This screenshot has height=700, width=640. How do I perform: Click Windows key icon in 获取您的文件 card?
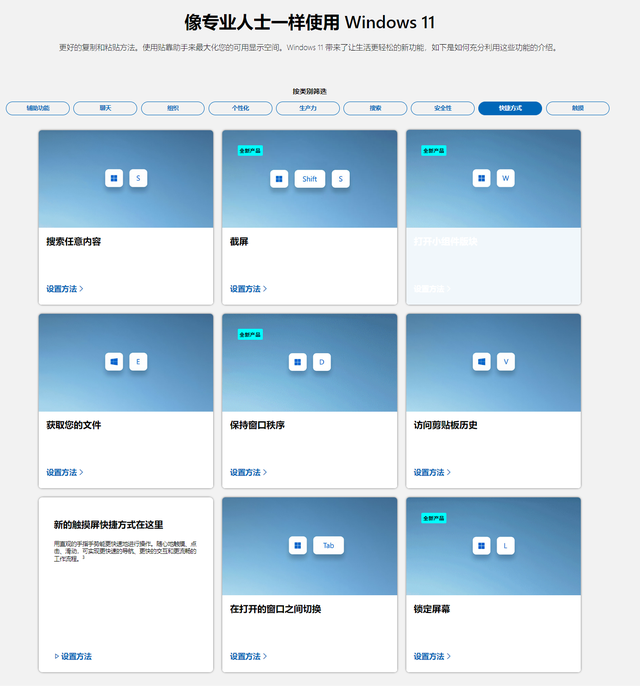coord(114,362)
